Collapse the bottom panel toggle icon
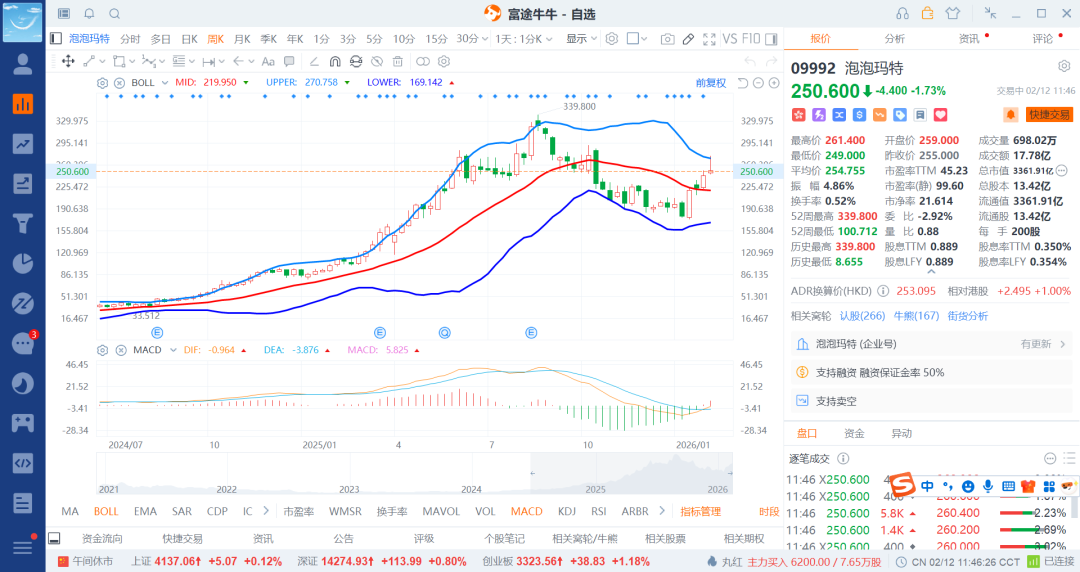The image size is (1080, 572). point(54,538)
